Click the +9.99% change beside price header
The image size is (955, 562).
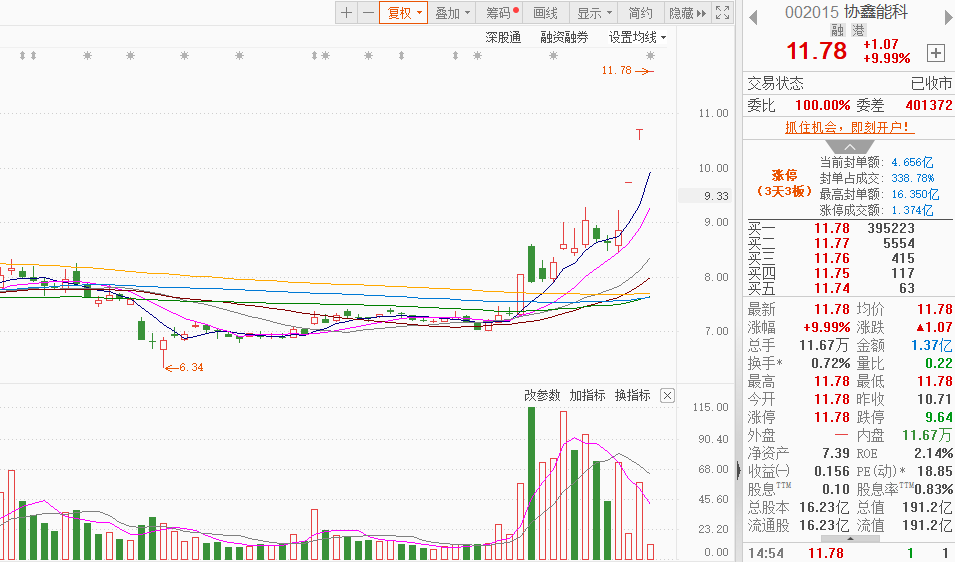coord(887,58)
